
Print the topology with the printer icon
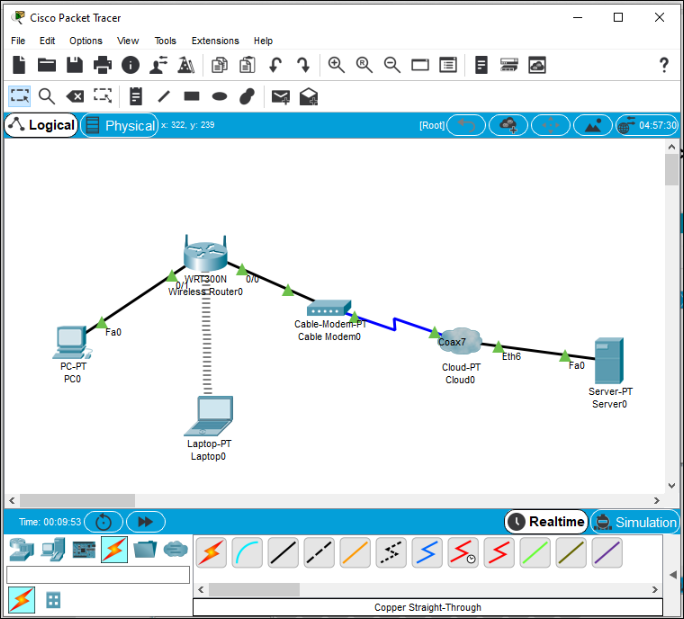point(103,65)
